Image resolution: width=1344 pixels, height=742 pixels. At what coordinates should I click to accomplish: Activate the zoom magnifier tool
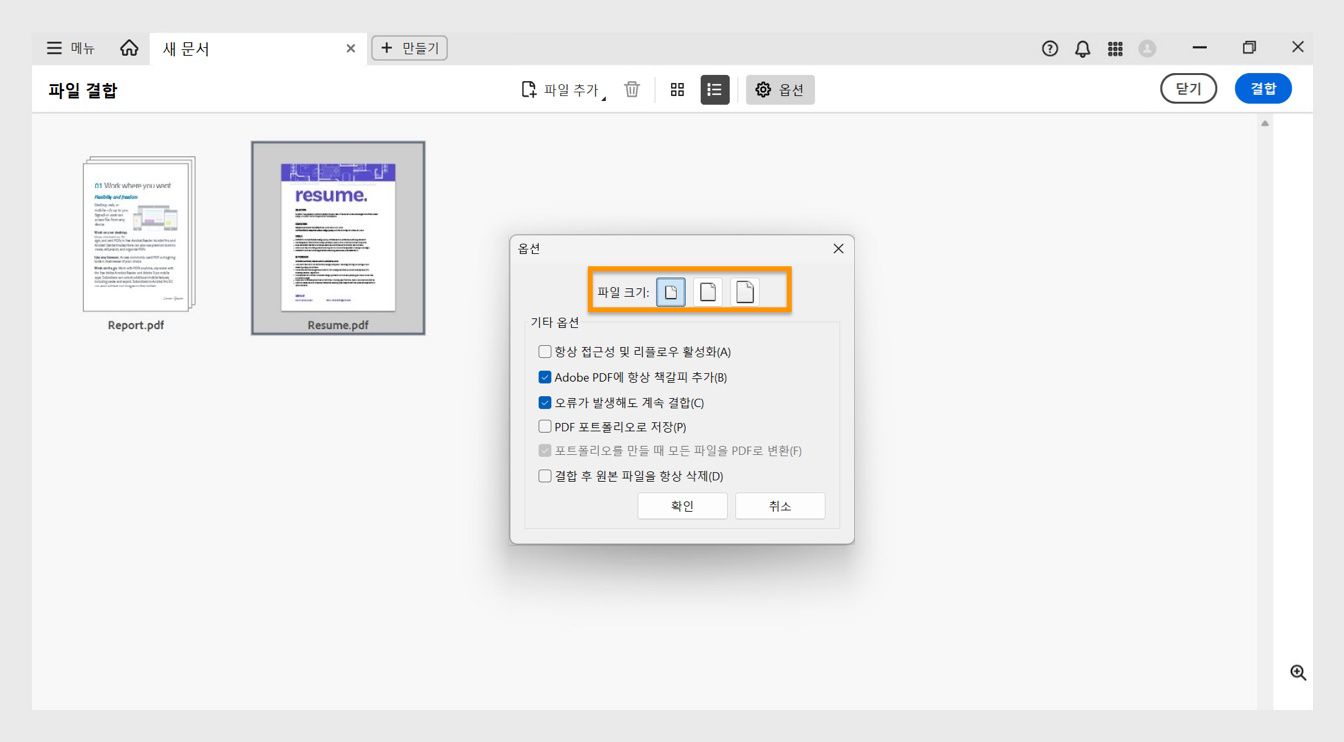1298,672
